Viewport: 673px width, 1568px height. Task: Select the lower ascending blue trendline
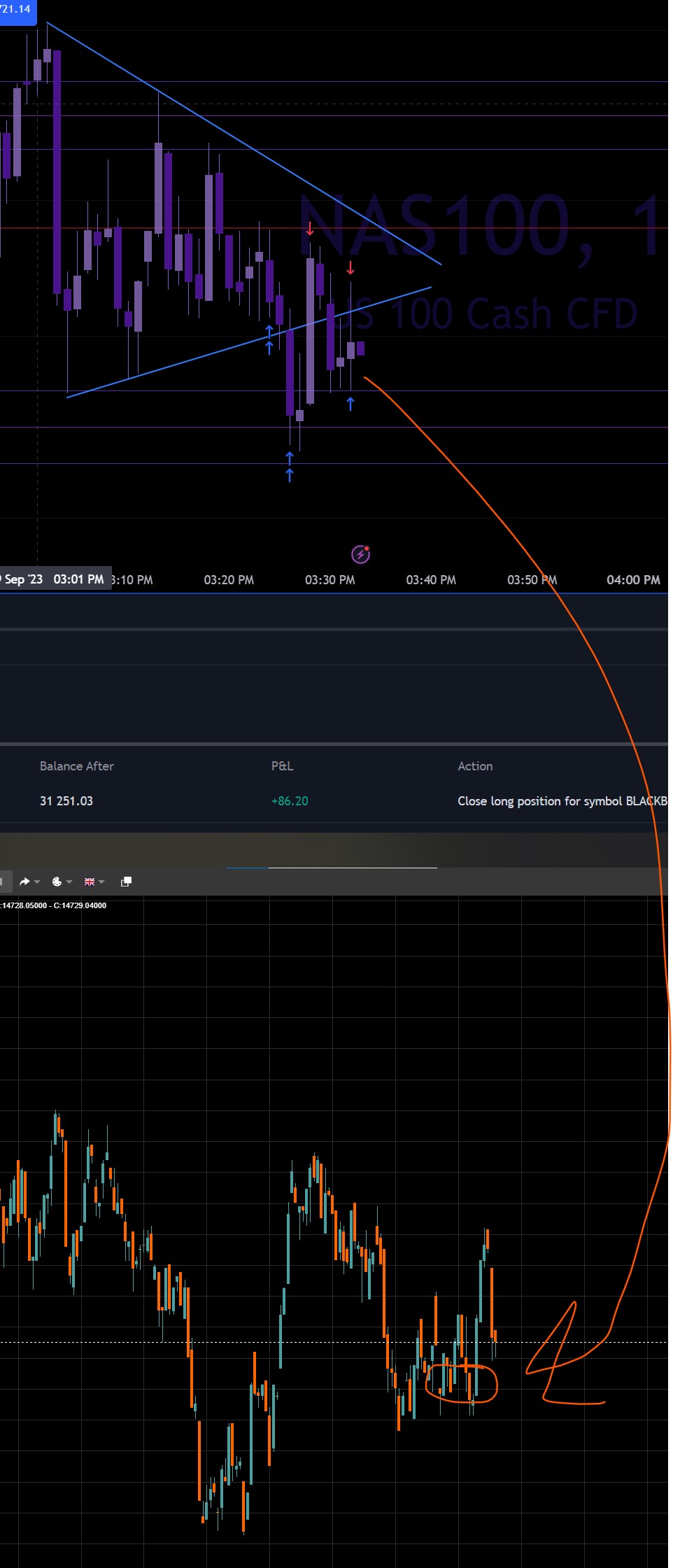coord(248,342)
